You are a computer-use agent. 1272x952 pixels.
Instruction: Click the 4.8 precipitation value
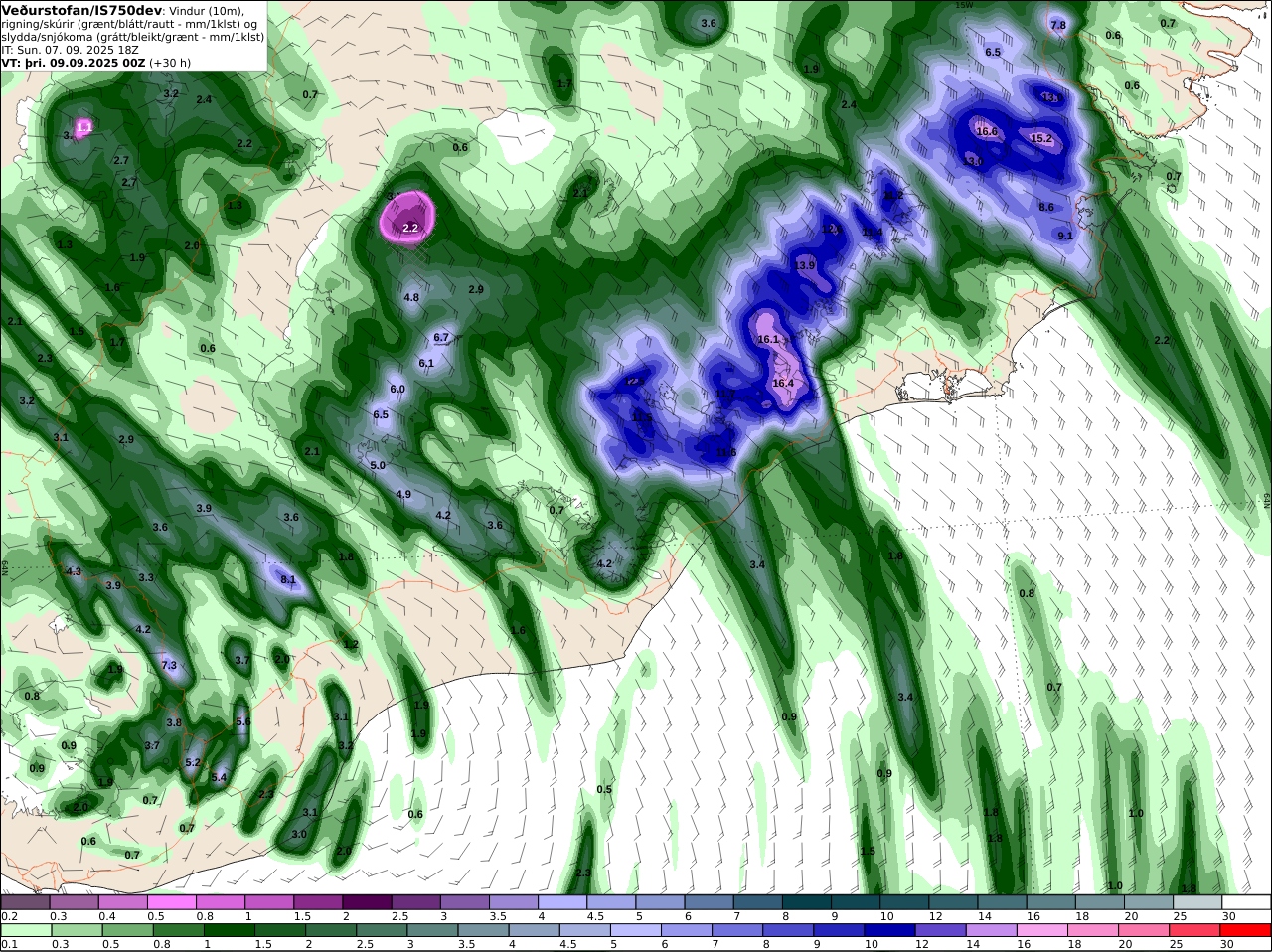(x=411, y=297)
